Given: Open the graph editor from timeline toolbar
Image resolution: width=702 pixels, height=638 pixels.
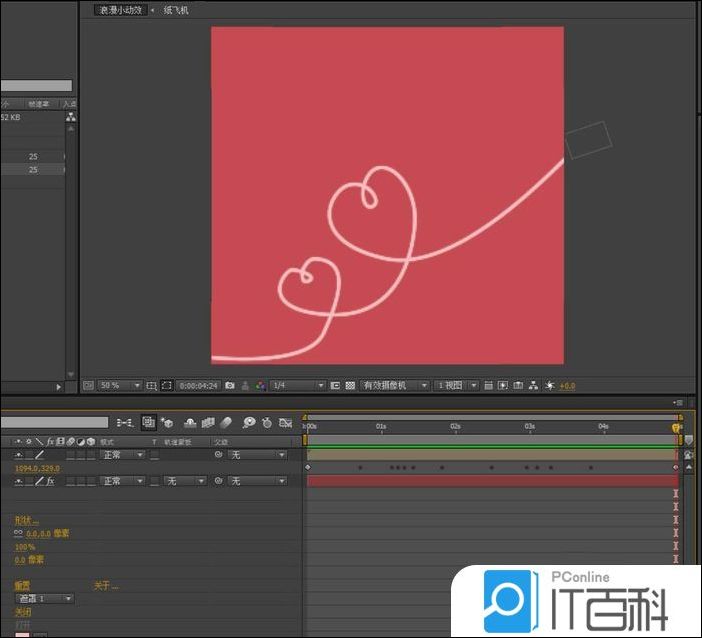Looking at the screenshot, I should (x=286, y=423).
